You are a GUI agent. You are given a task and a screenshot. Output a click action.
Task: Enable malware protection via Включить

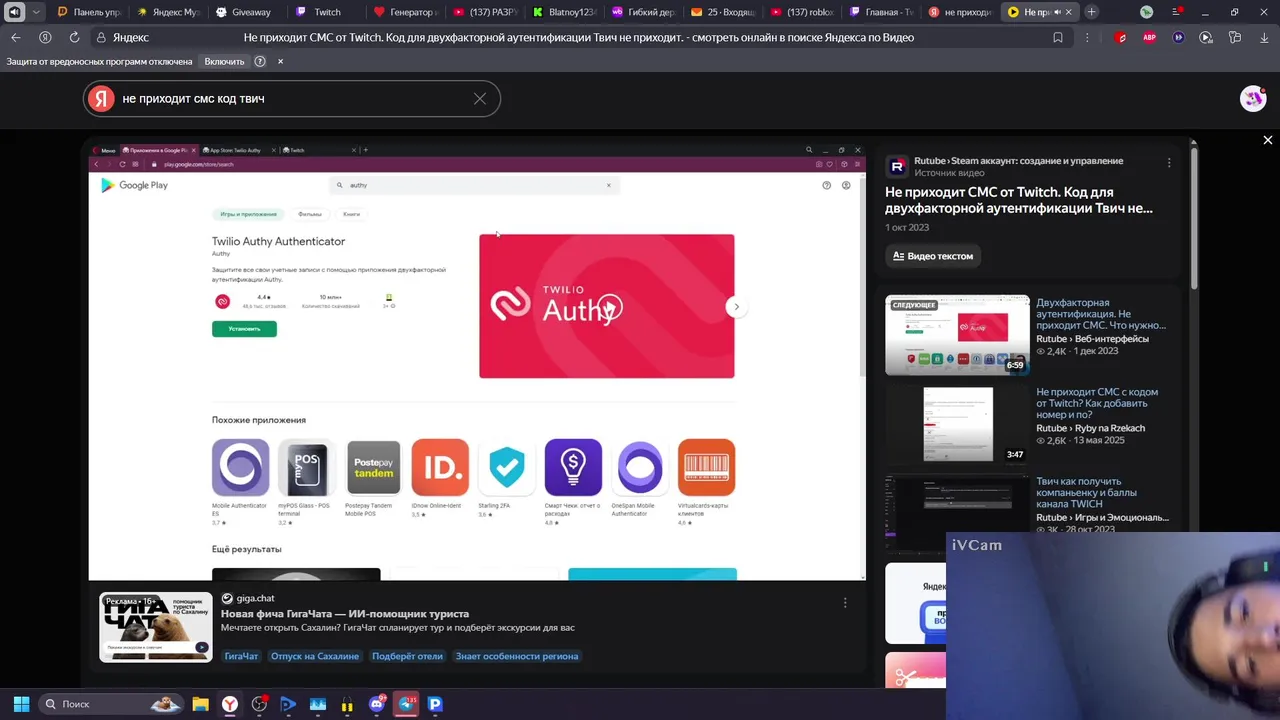click(224, 61)
